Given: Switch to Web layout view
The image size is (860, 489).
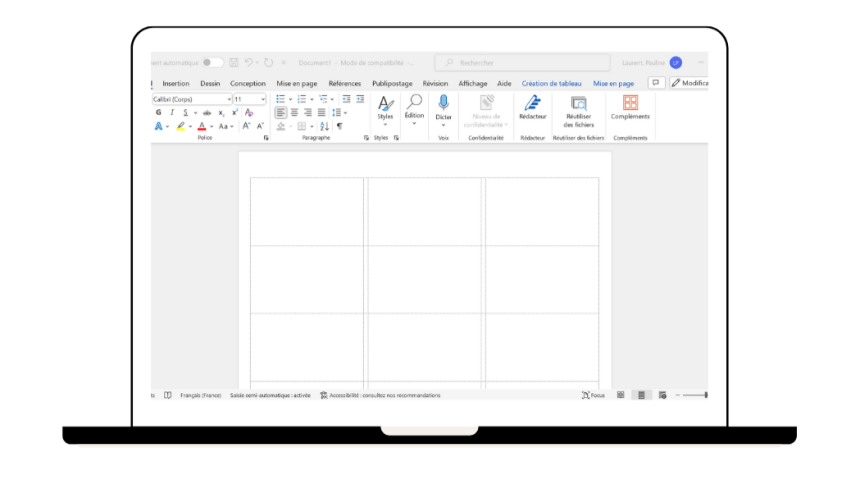Looking at the screenshot, I should [663, 395].
